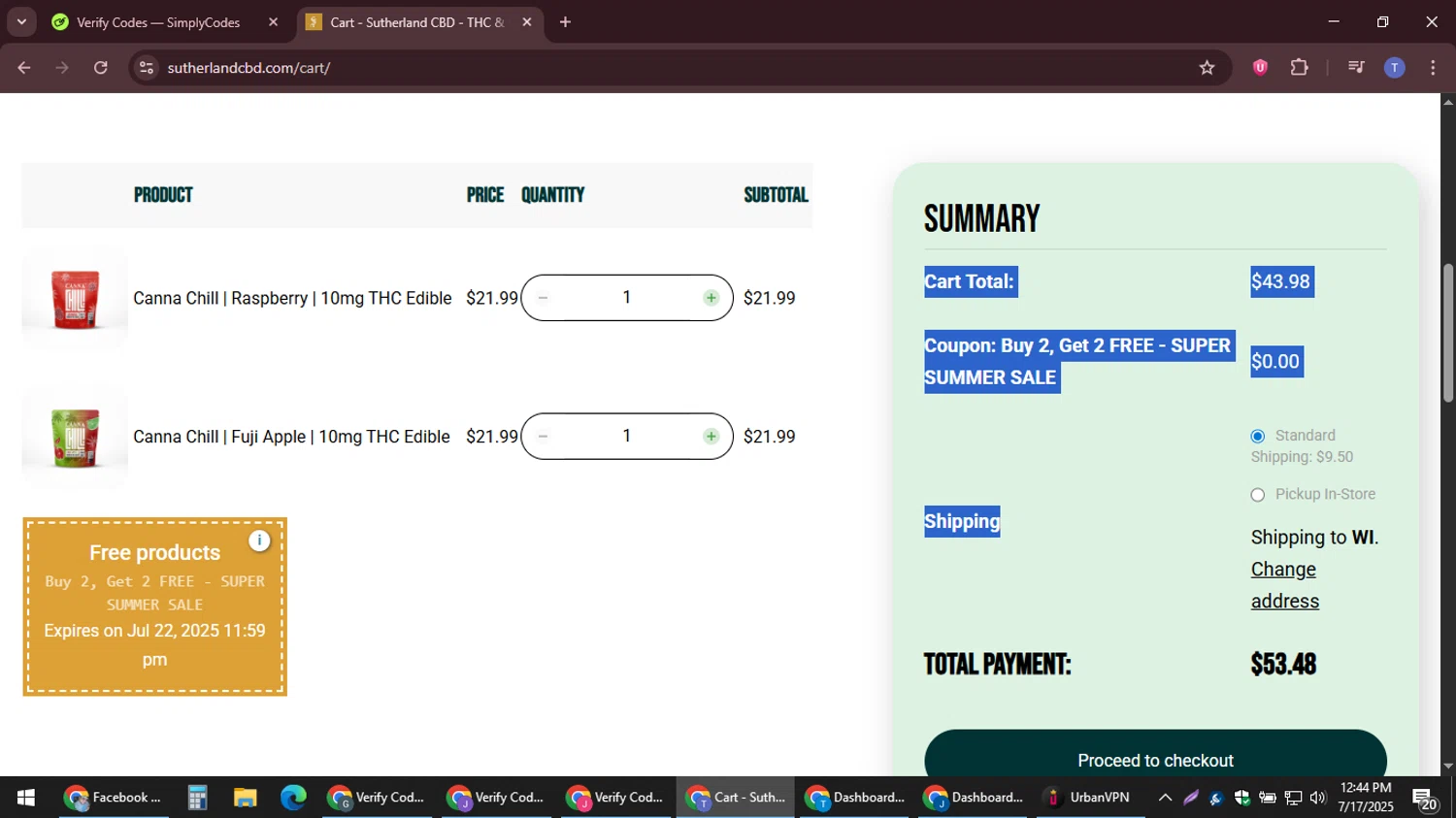Open Calculator from the taskbar
The width and height of the screenshot is (1456, 818).
198,798
